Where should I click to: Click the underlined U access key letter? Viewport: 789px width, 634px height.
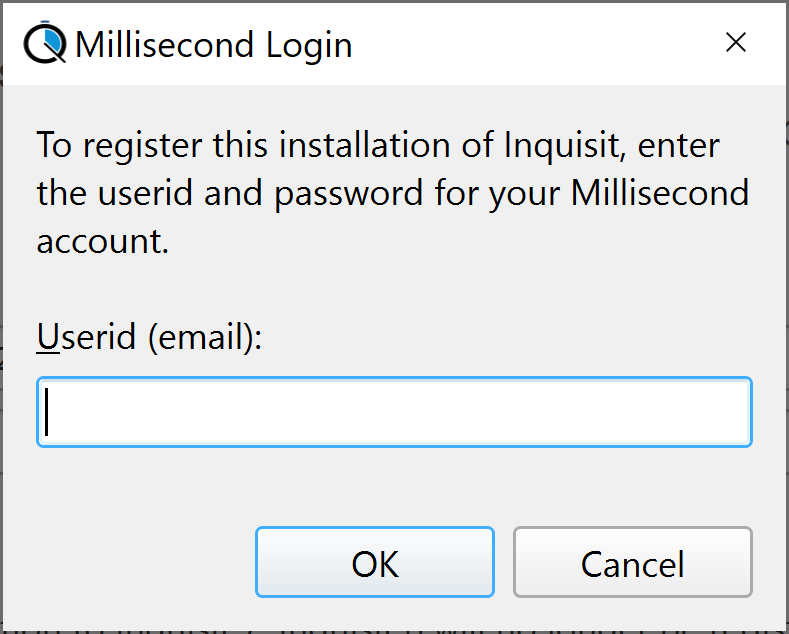click(48, 336)
